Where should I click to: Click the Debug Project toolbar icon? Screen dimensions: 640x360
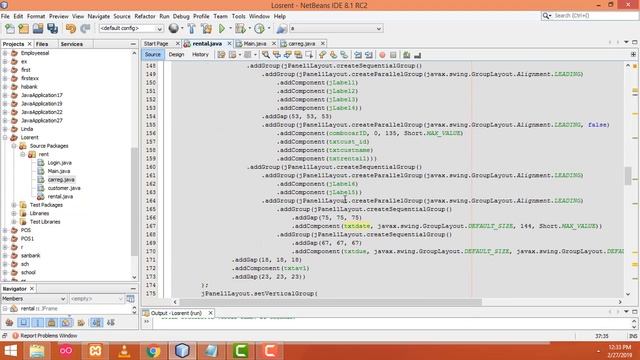pyautogui.click(x=240, y=29)
